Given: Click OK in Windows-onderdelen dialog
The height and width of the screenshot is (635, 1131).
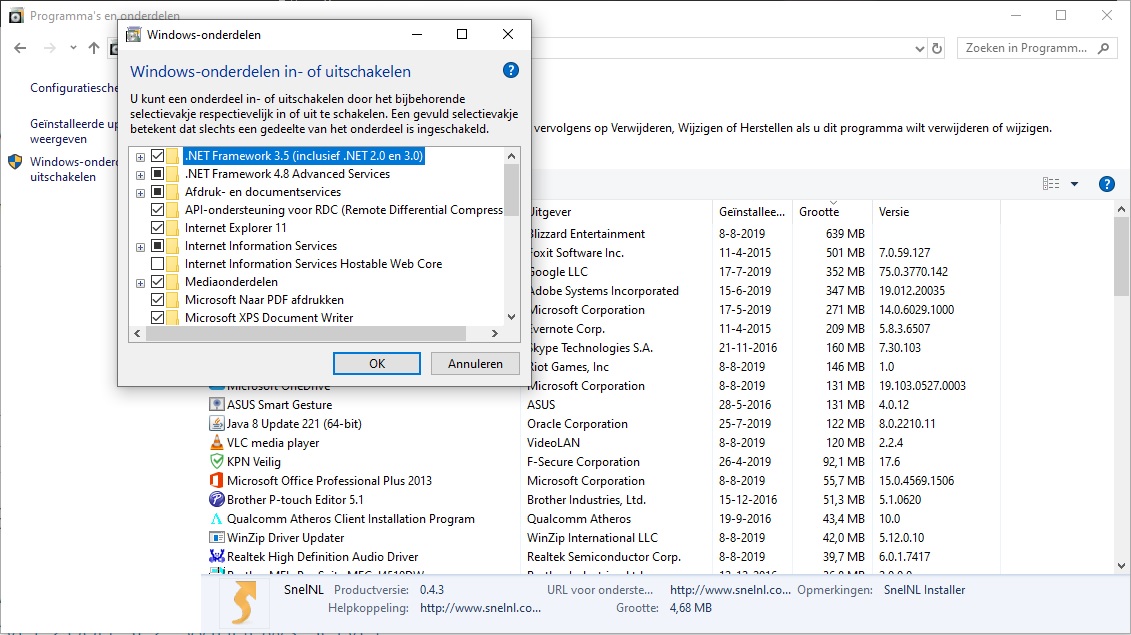Looking at the screenshot, I should [377, 364].
